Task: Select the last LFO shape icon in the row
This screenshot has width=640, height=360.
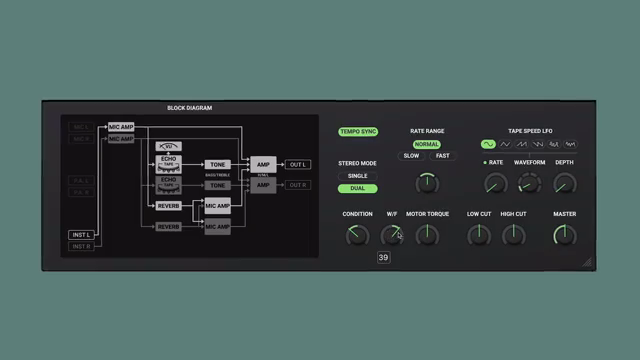Action: (x=570, y=144)
